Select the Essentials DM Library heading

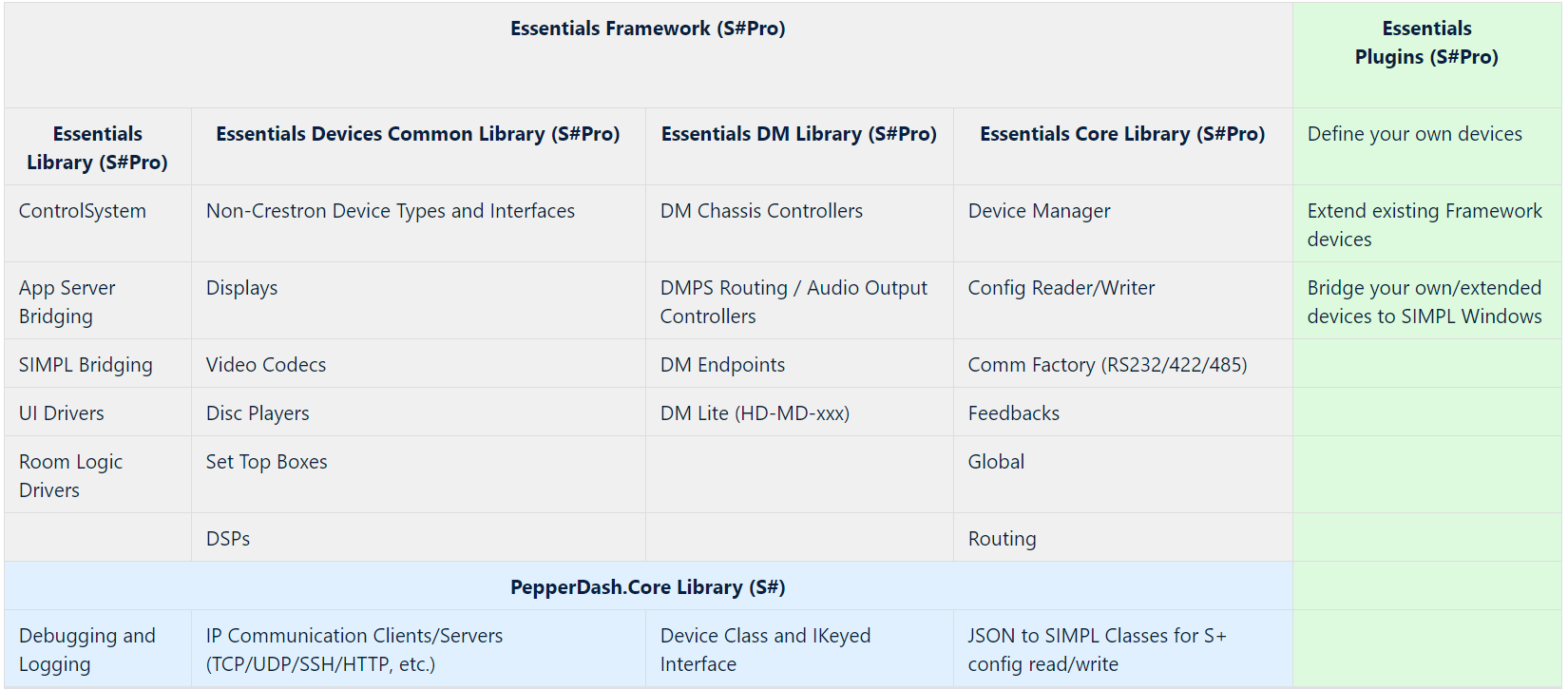coord(798,134)
